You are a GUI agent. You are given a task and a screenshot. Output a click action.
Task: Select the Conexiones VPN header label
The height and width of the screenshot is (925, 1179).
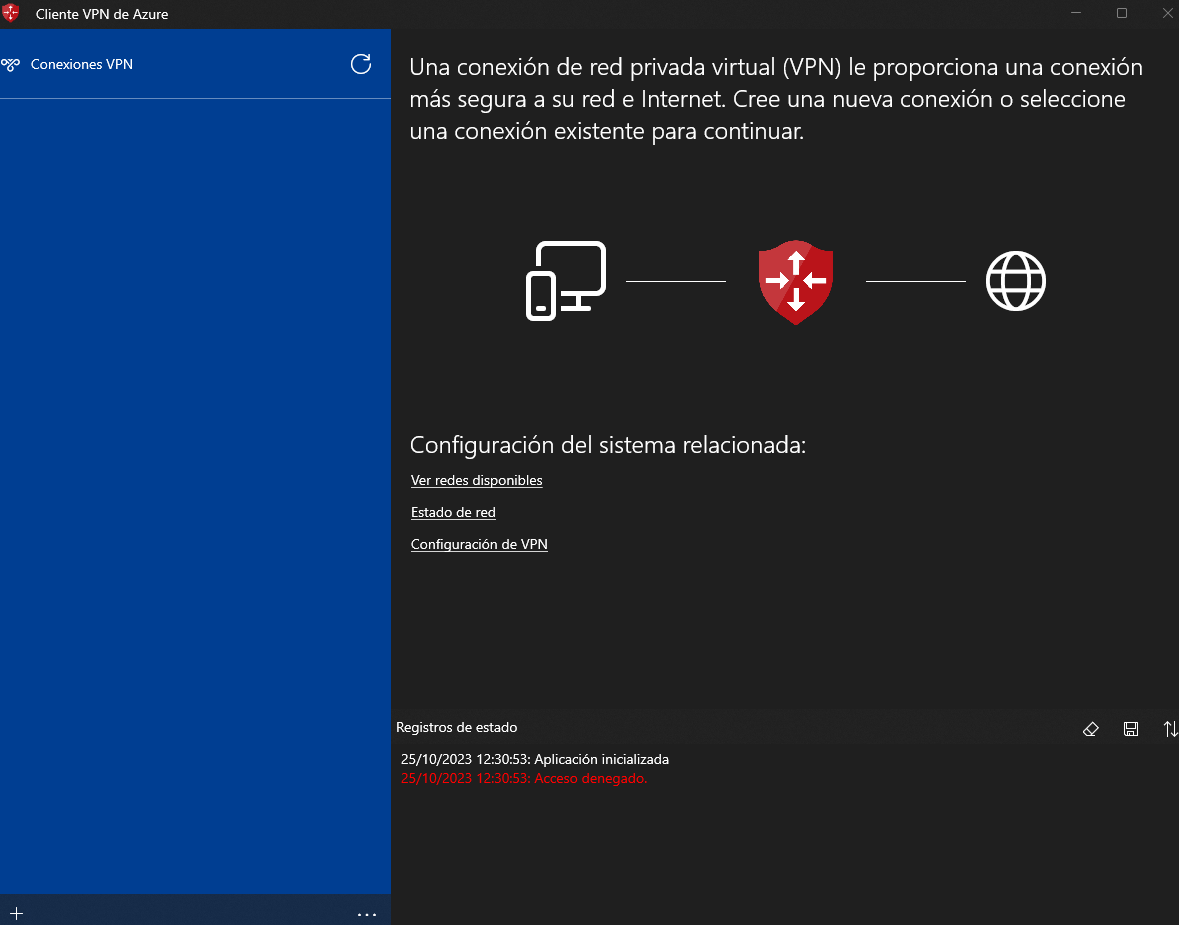82,65
